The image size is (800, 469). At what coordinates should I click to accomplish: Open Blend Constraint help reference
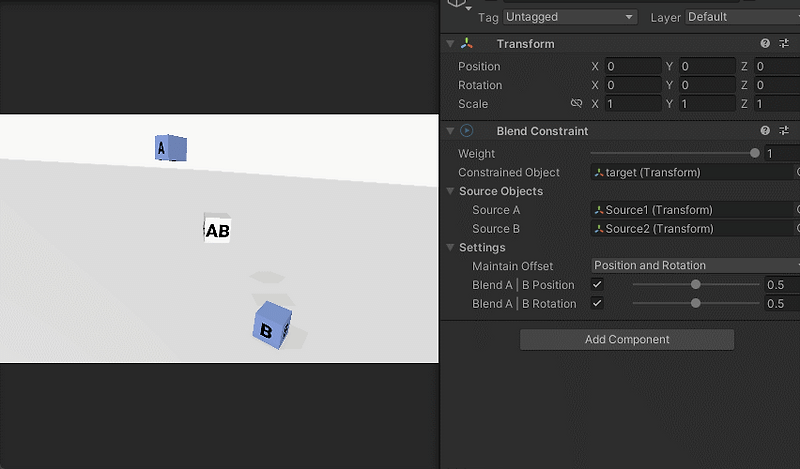765,131
